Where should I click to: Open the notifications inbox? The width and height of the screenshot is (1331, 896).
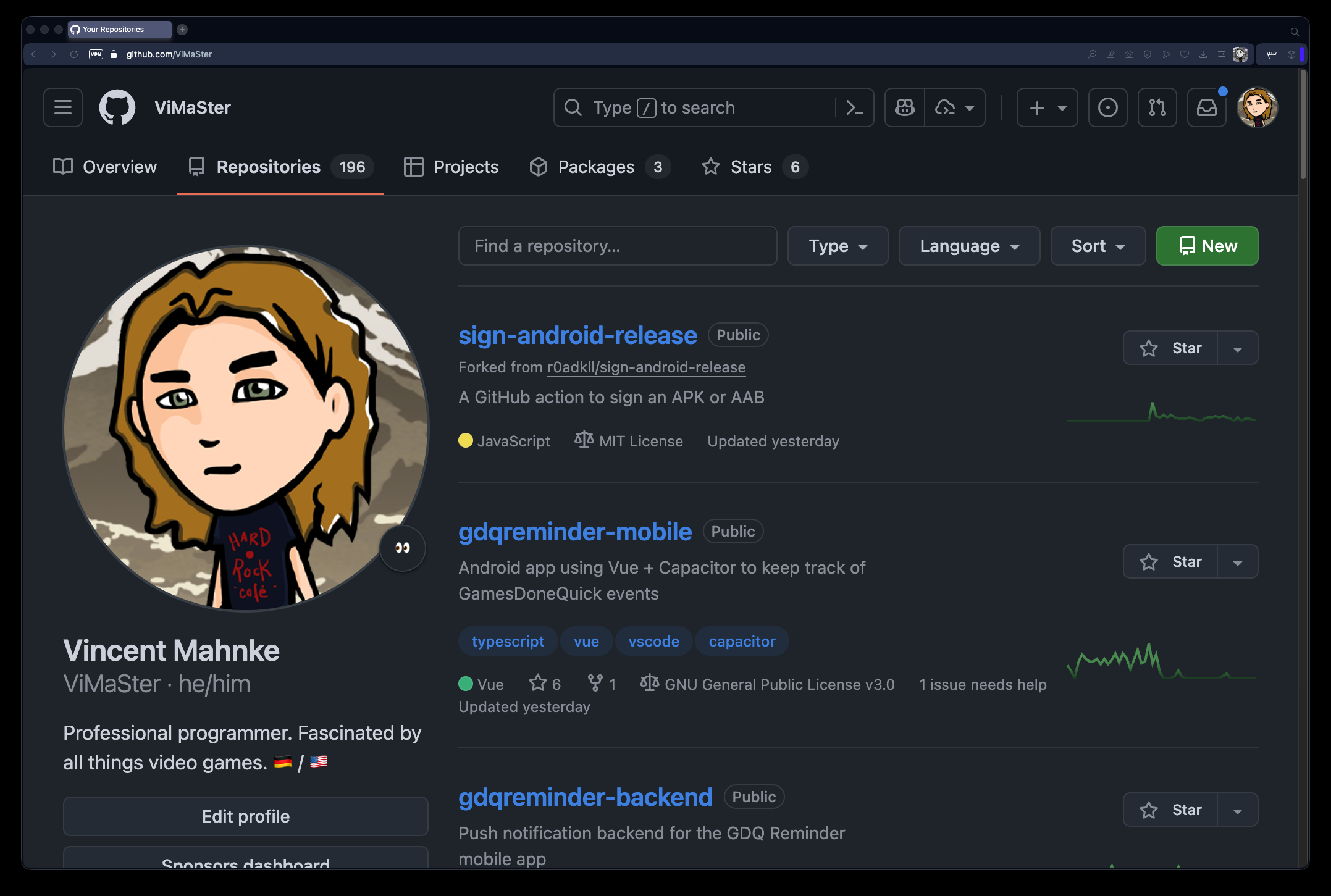(1206, 107)
